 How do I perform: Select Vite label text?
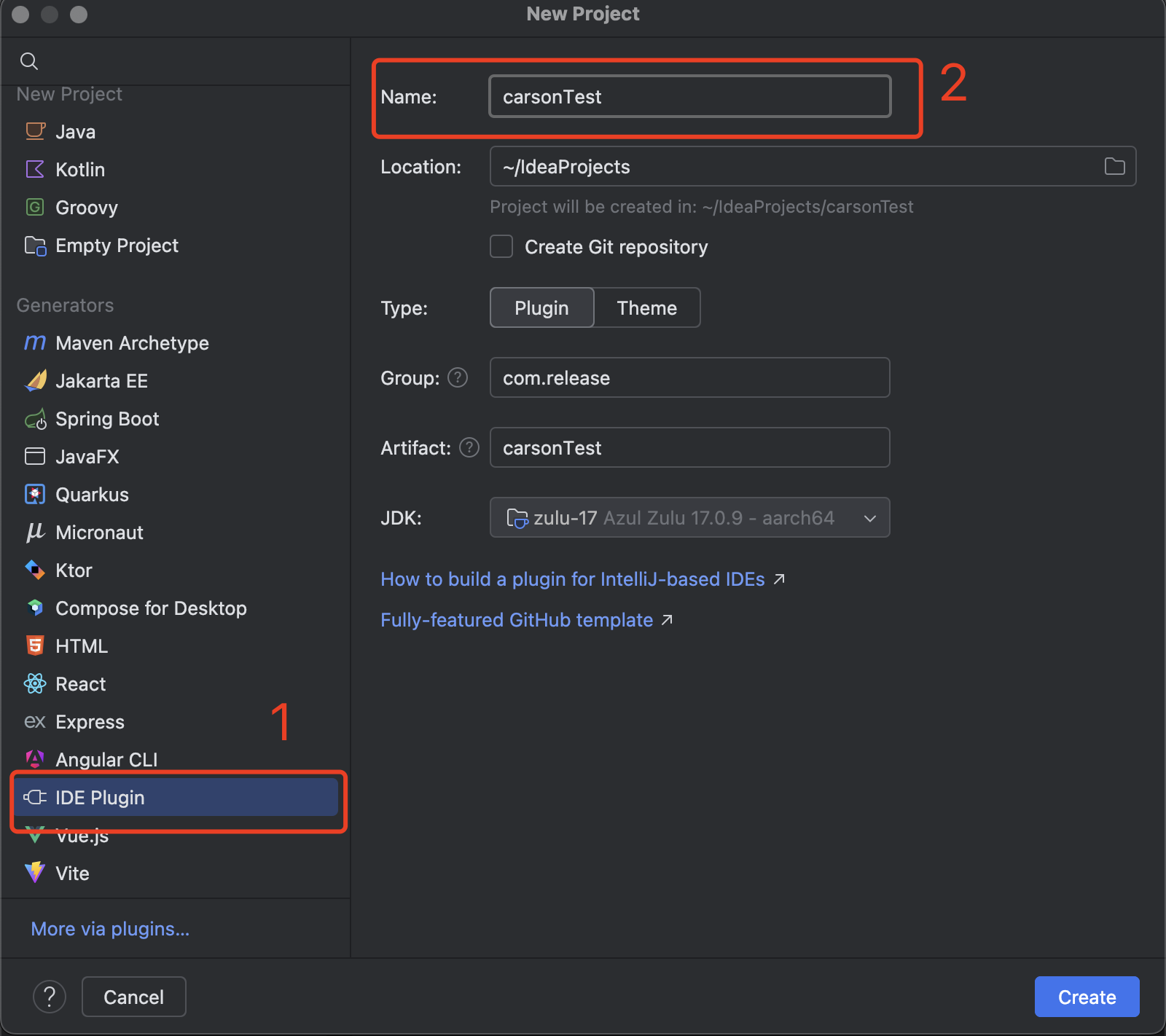pos(73,874)
